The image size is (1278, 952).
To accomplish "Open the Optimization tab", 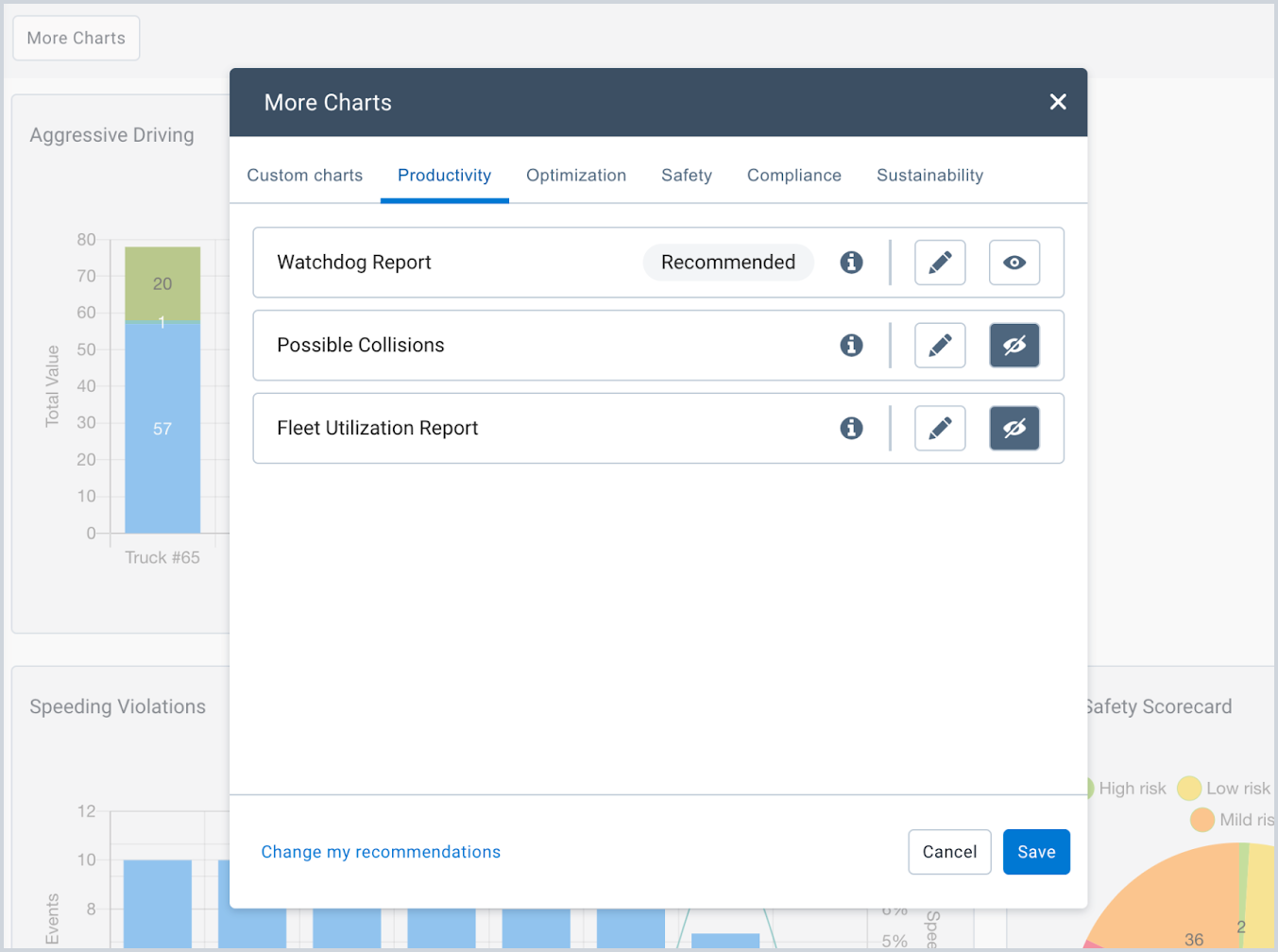I will (575, 175).
